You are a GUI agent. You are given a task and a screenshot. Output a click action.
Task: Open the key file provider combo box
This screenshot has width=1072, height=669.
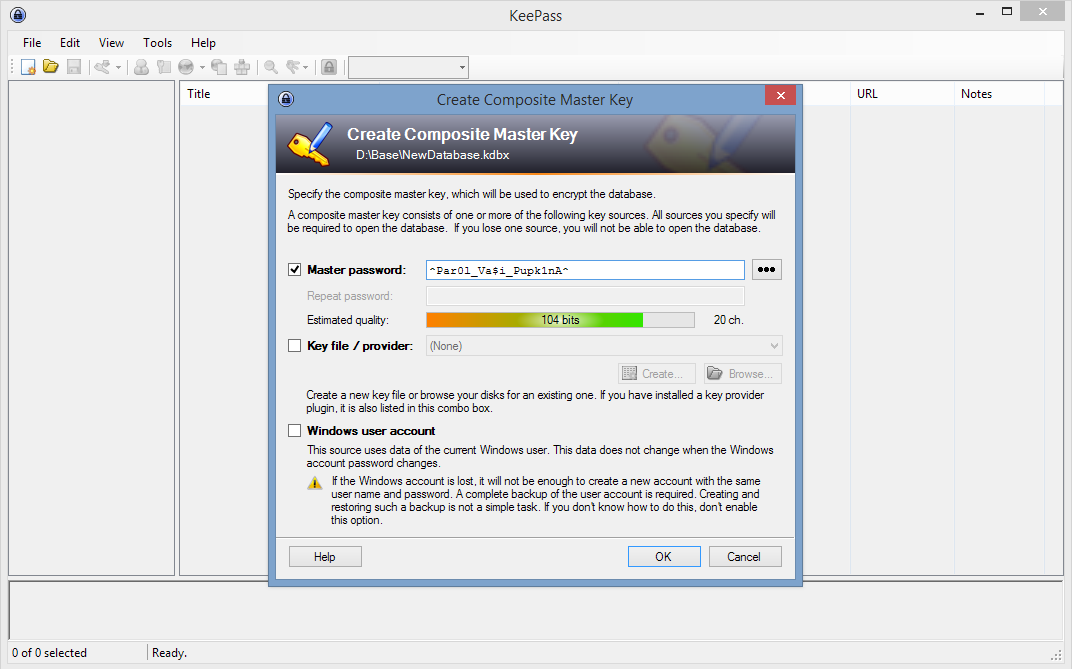coord(772,345)
